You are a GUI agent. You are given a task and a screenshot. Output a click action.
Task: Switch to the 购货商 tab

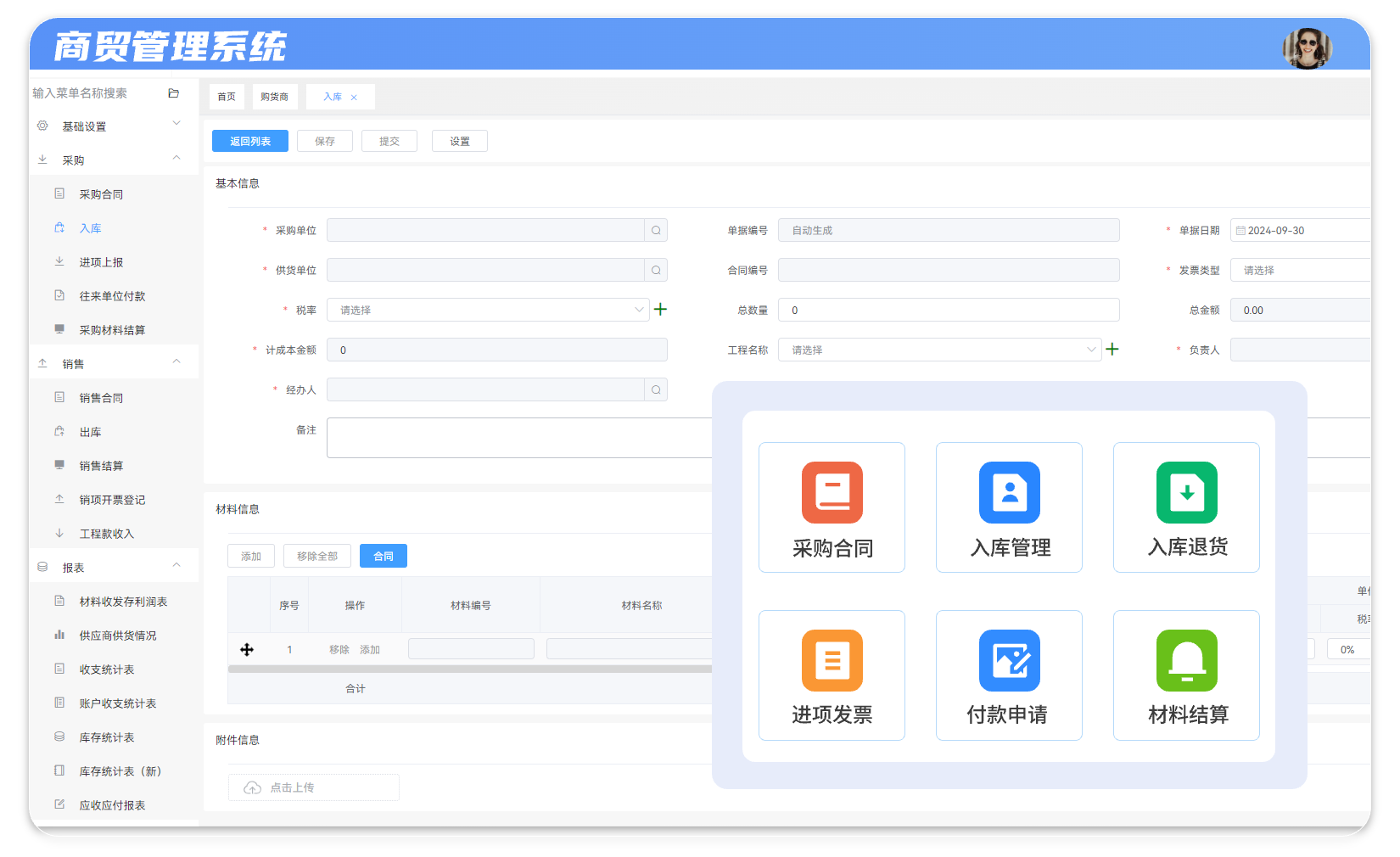(274, 97)
